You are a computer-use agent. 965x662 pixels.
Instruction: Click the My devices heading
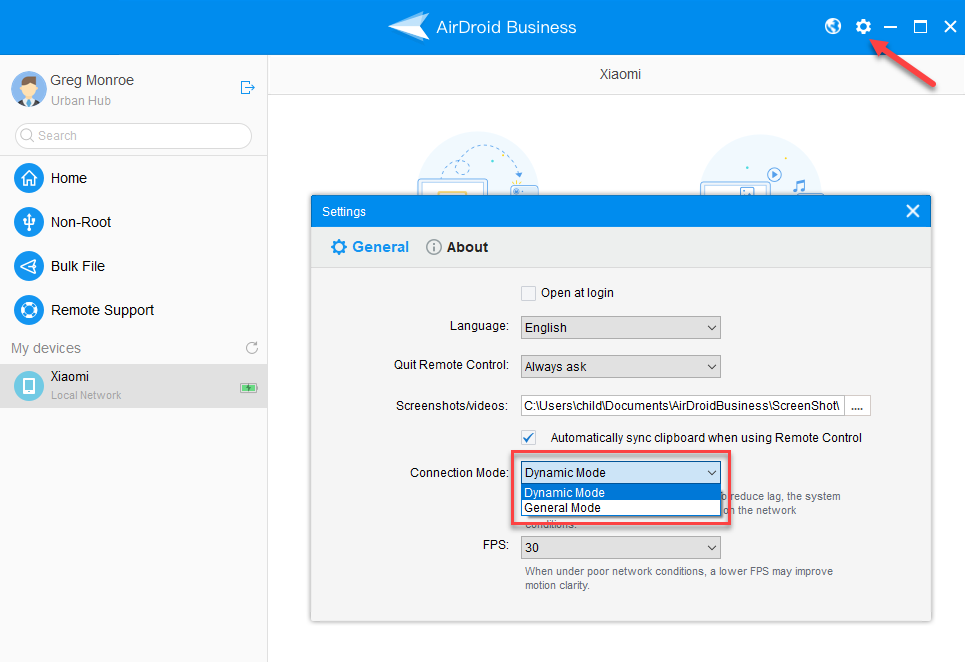(x=46, y=348)
